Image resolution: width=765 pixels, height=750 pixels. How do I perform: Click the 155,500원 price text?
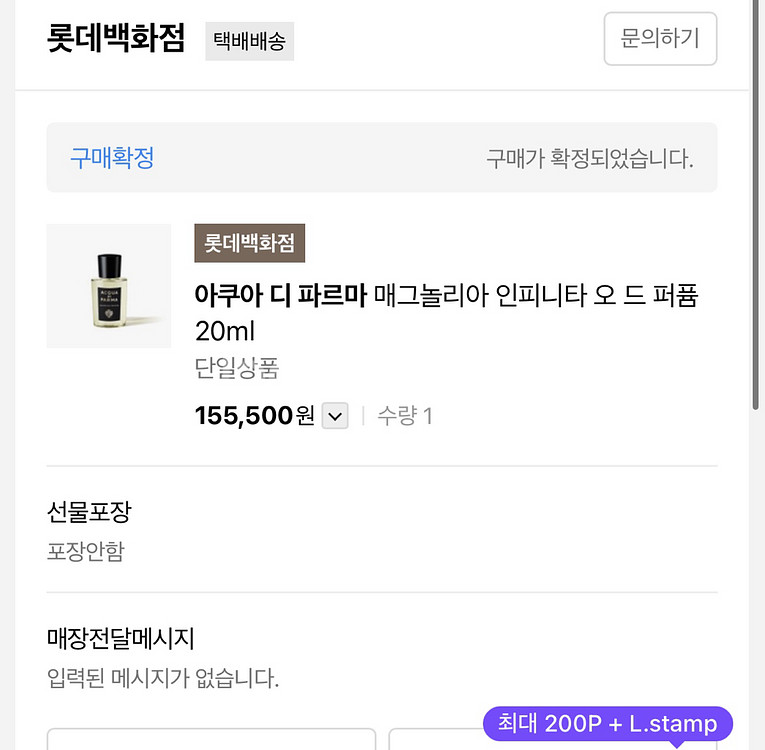tap(255, 416)
